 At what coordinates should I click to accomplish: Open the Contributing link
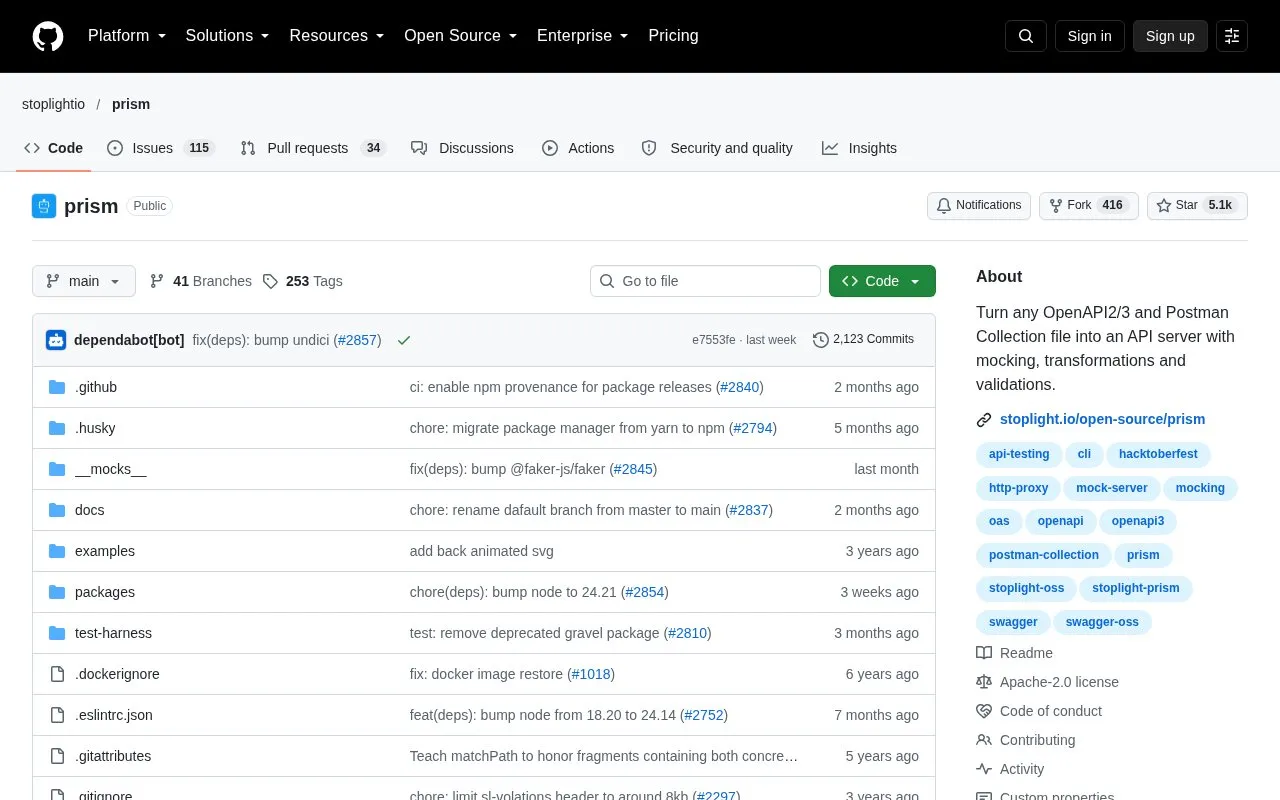(1026, 740)
